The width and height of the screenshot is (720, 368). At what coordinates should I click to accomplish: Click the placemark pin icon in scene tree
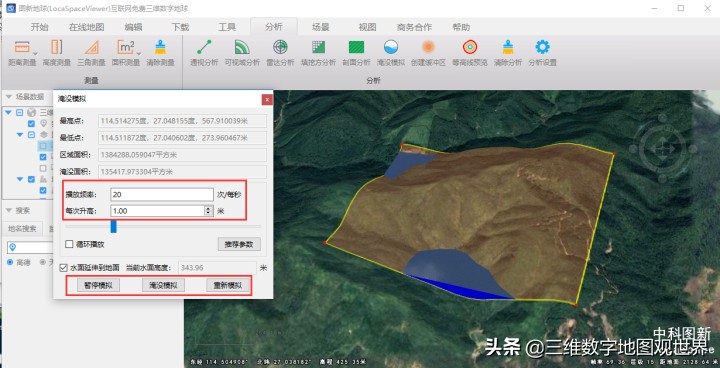[44, 123]
